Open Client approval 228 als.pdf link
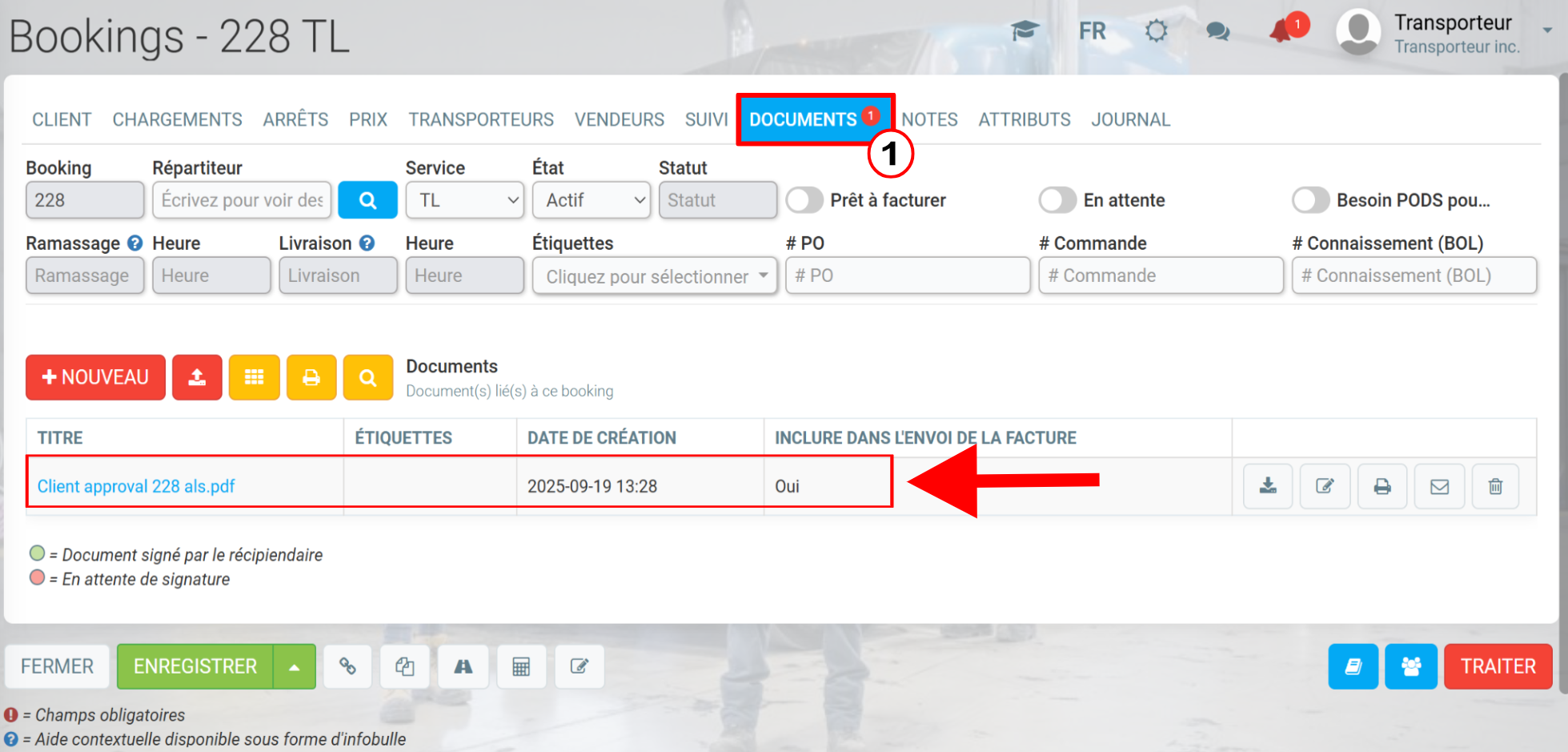This screenshot has width=1568, height=752. (136, 486)
